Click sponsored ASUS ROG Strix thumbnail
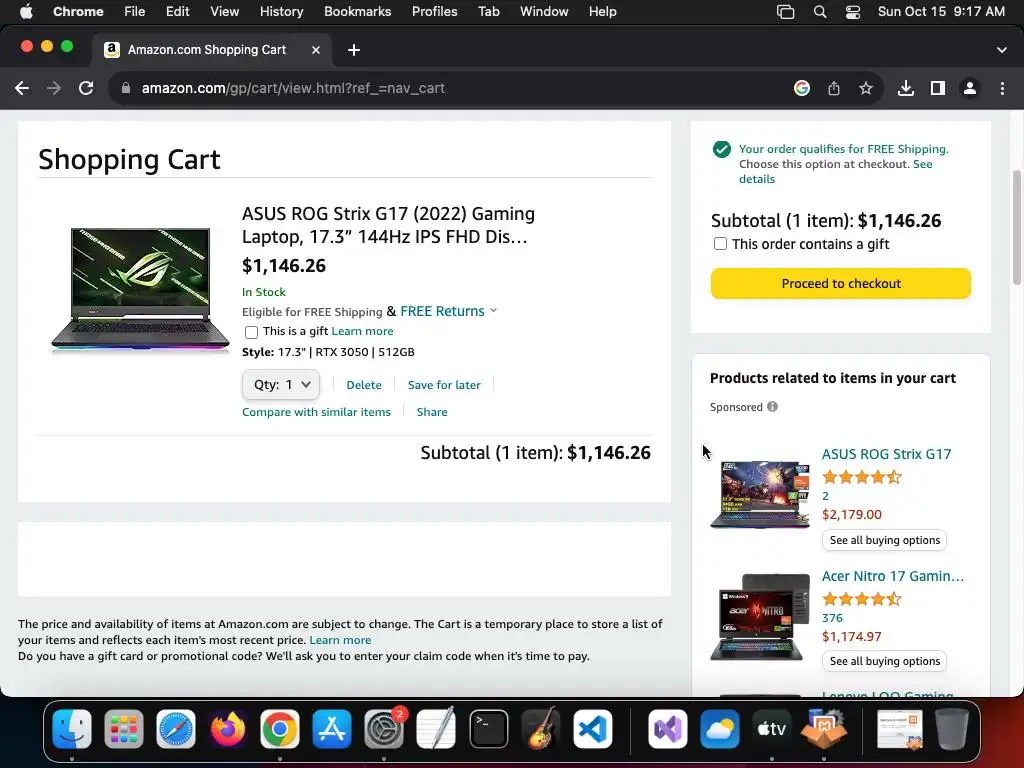The width and height of the screenshot is (1024, 768). (x=760, y=494)
